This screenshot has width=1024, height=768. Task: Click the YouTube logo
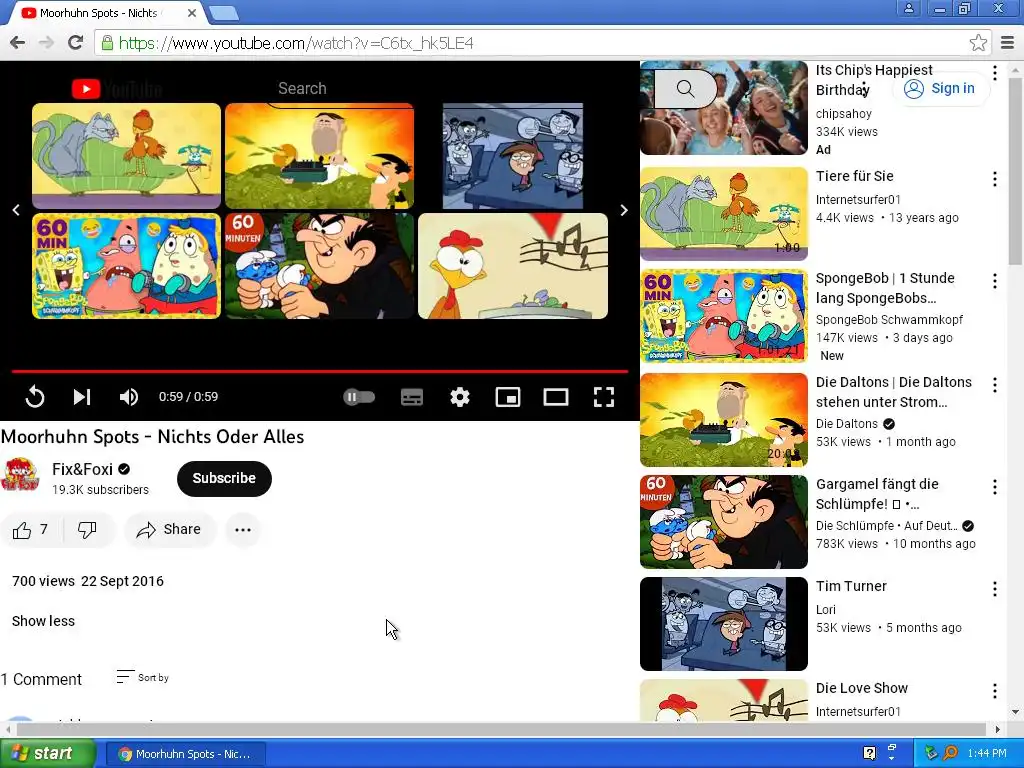pos(117,89)
